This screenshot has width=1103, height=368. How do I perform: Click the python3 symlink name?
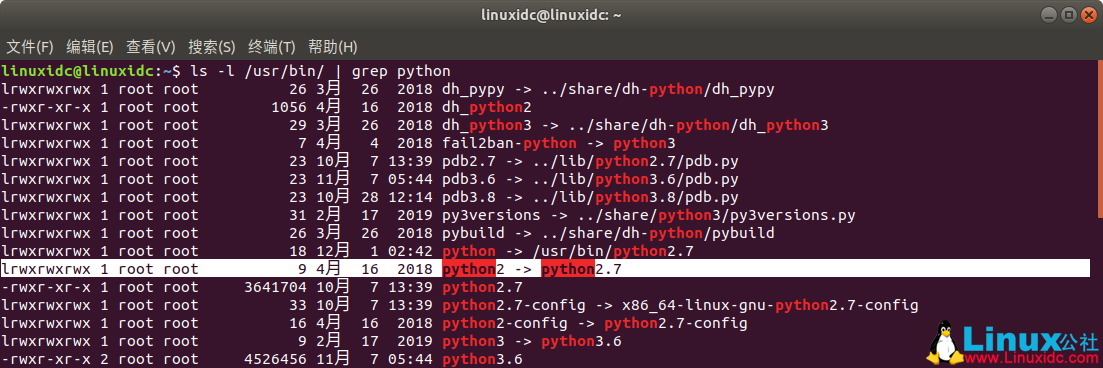click(473, 341)
